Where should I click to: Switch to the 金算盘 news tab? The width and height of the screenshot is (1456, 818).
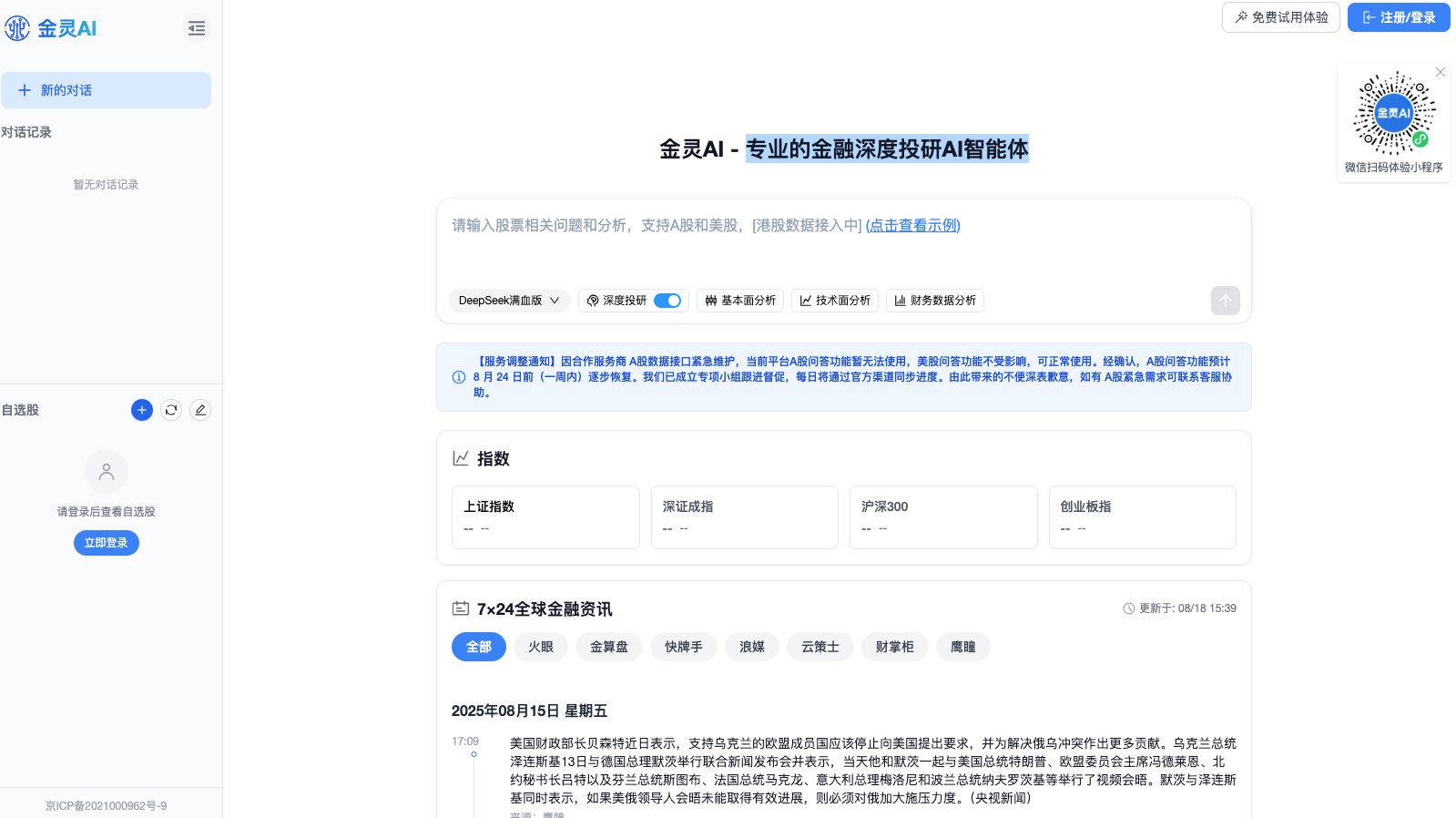[x=609, y=647]
